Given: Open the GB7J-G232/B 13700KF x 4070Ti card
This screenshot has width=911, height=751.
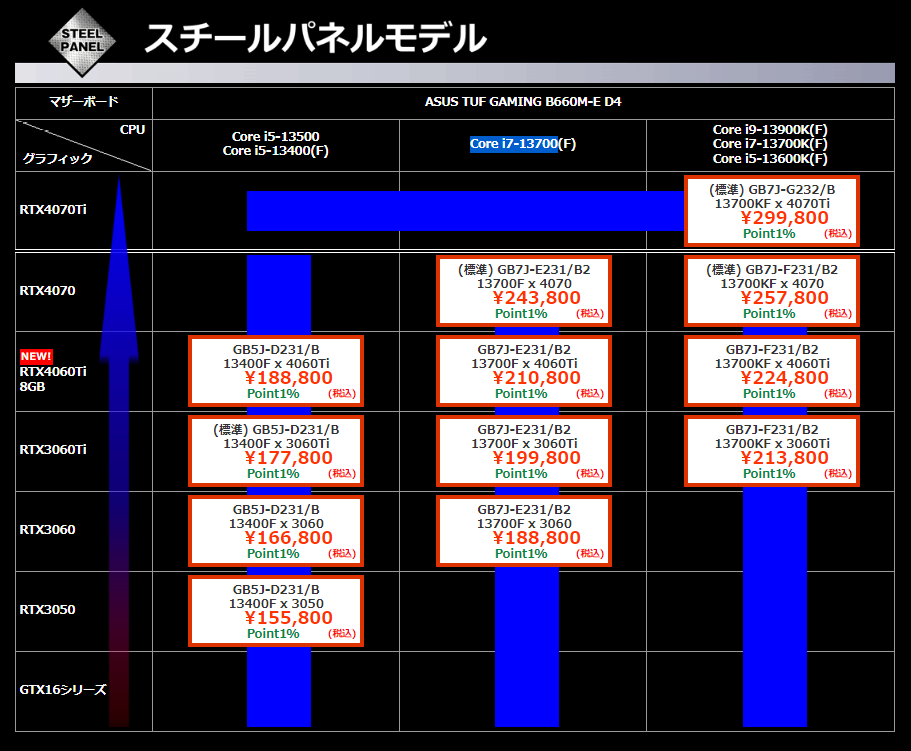Looking at the screenshot, I should click(772, 211).
